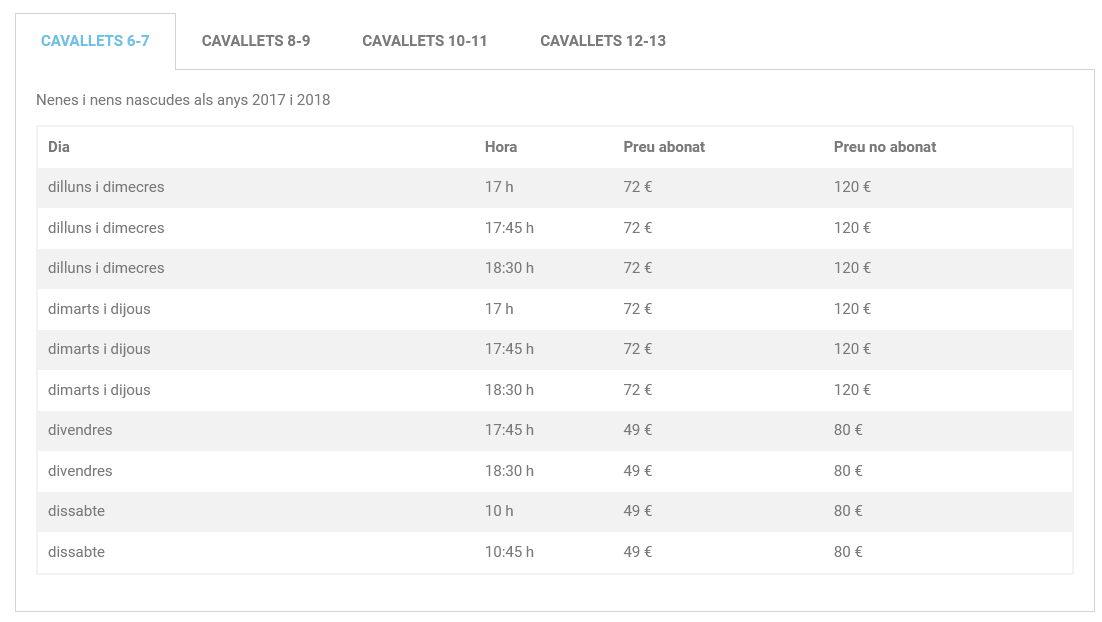1102x622 pixels.
Task: Click the Preu abonat column header
Action: coord(663,147)
